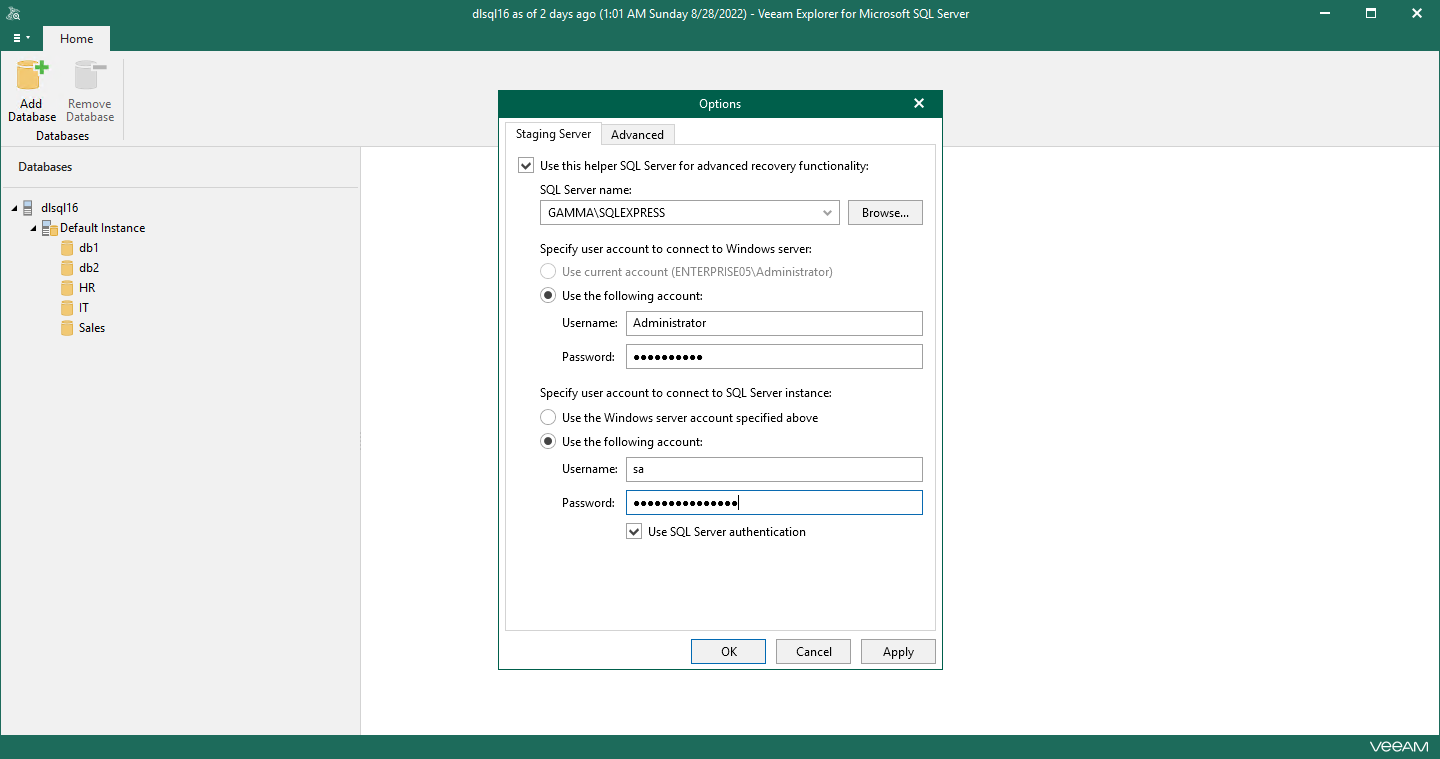
Task: Open the main application menu button
Action: 21,38
